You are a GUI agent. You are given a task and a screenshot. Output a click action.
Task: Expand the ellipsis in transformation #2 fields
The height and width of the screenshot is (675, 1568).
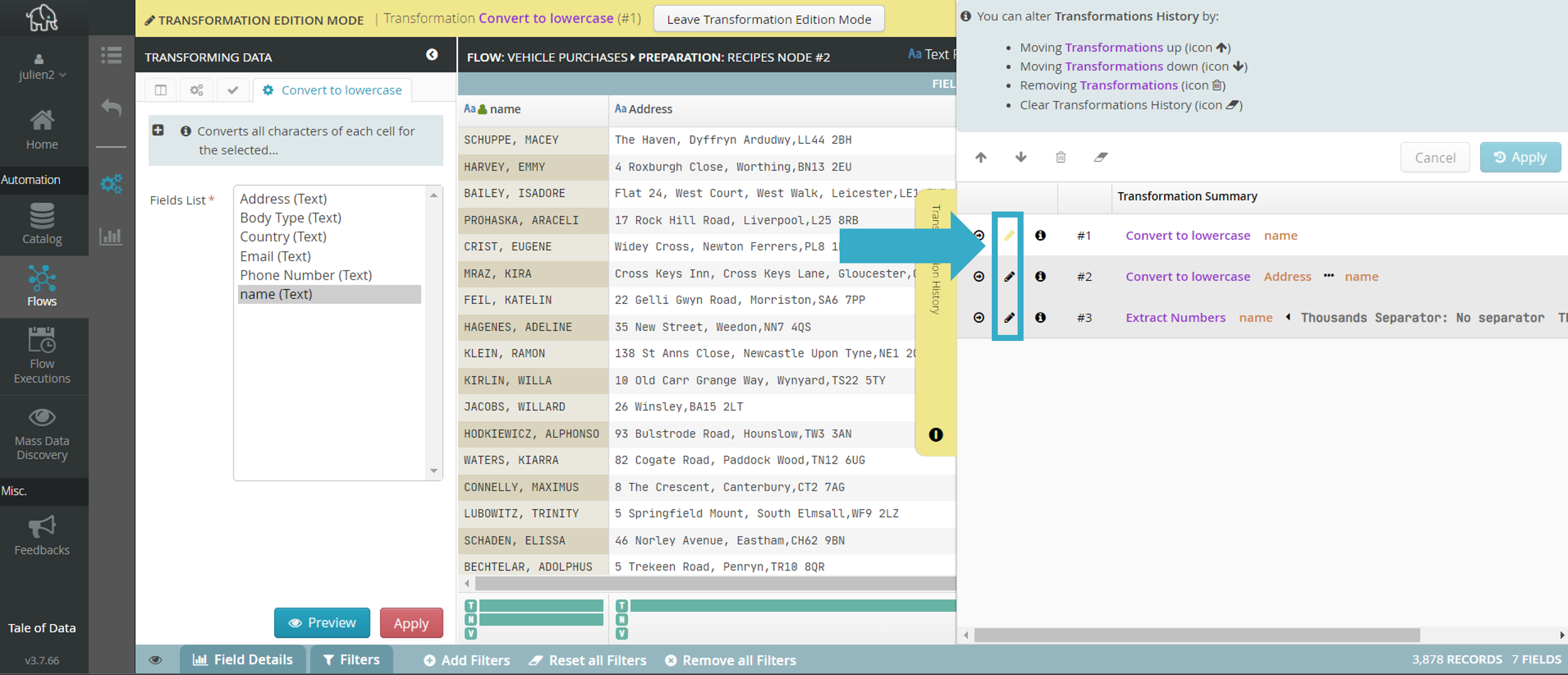click(1328, 276)
